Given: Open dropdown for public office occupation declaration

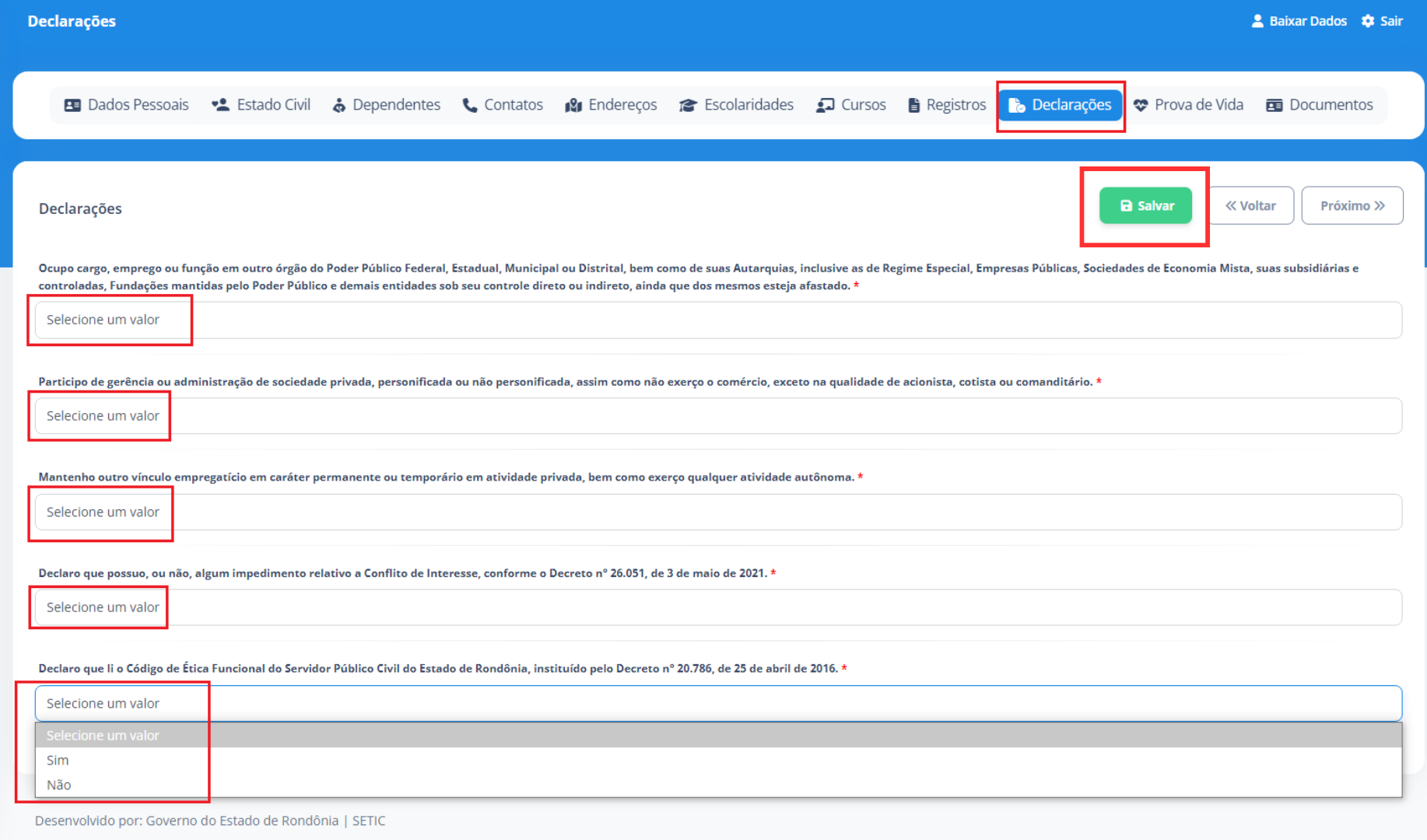Looking at the screenshot, I should click(x=717, y=320).
